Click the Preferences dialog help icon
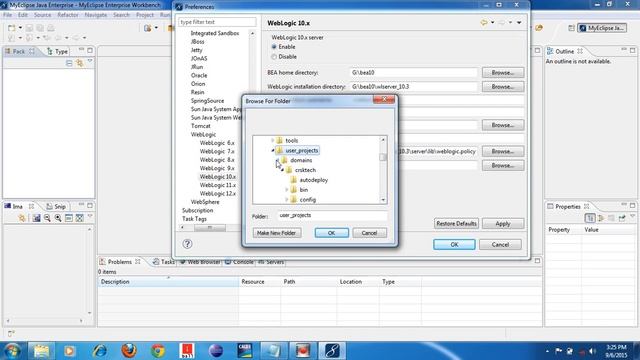640x360 pixels. (x=187, y=244)
